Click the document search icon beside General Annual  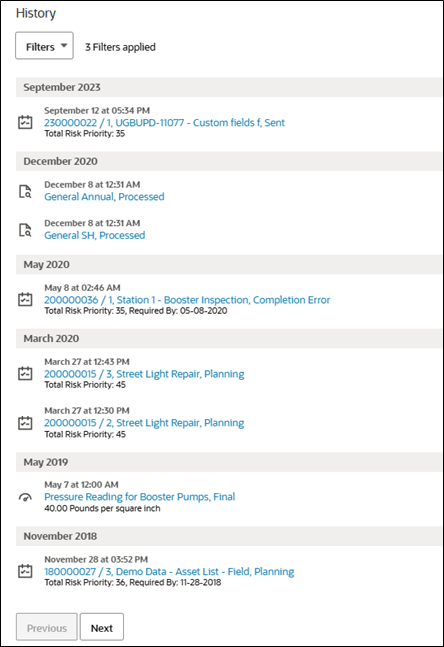click(25, 191)
